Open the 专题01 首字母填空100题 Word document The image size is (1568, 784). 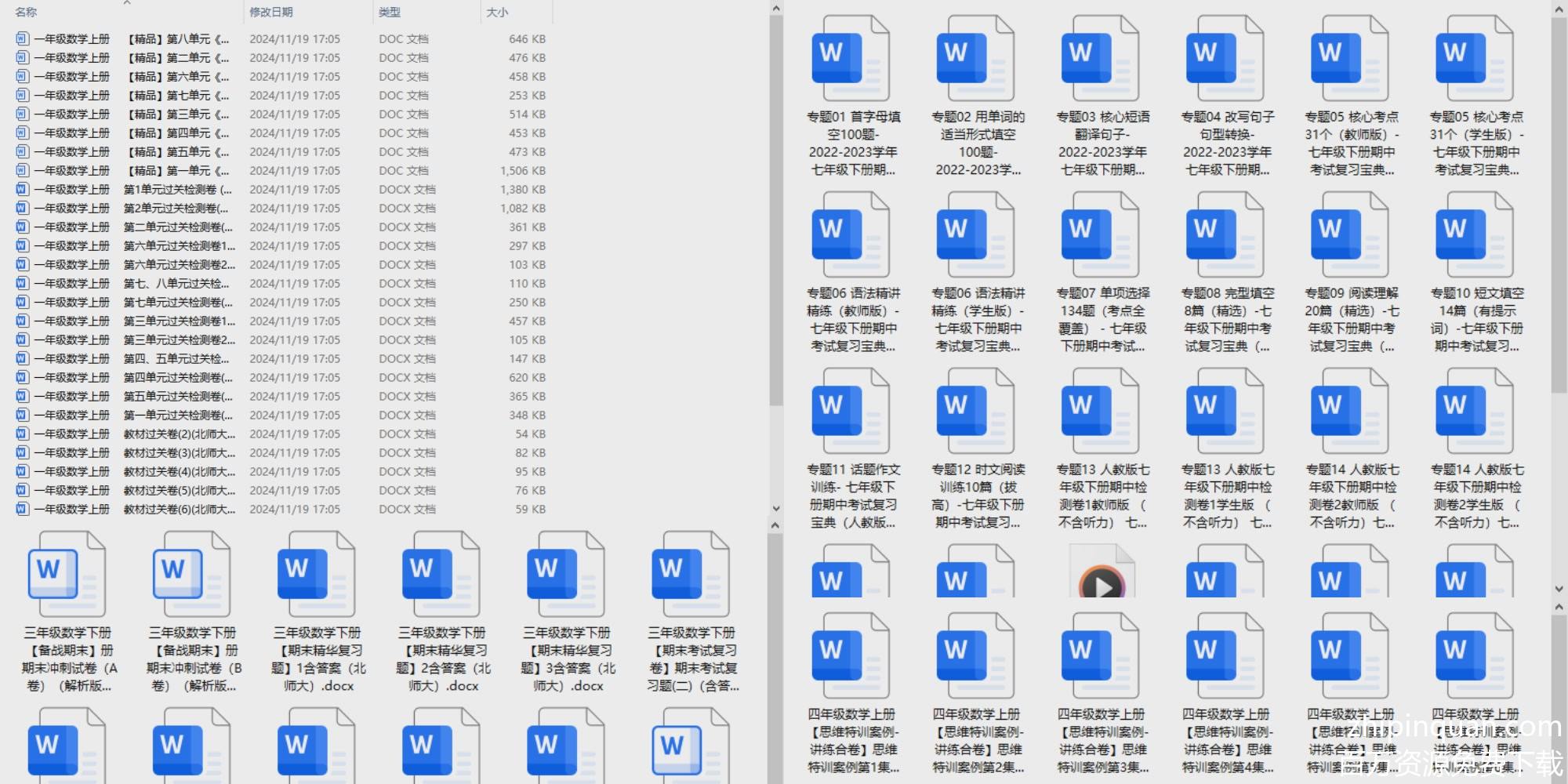[851, 60]
